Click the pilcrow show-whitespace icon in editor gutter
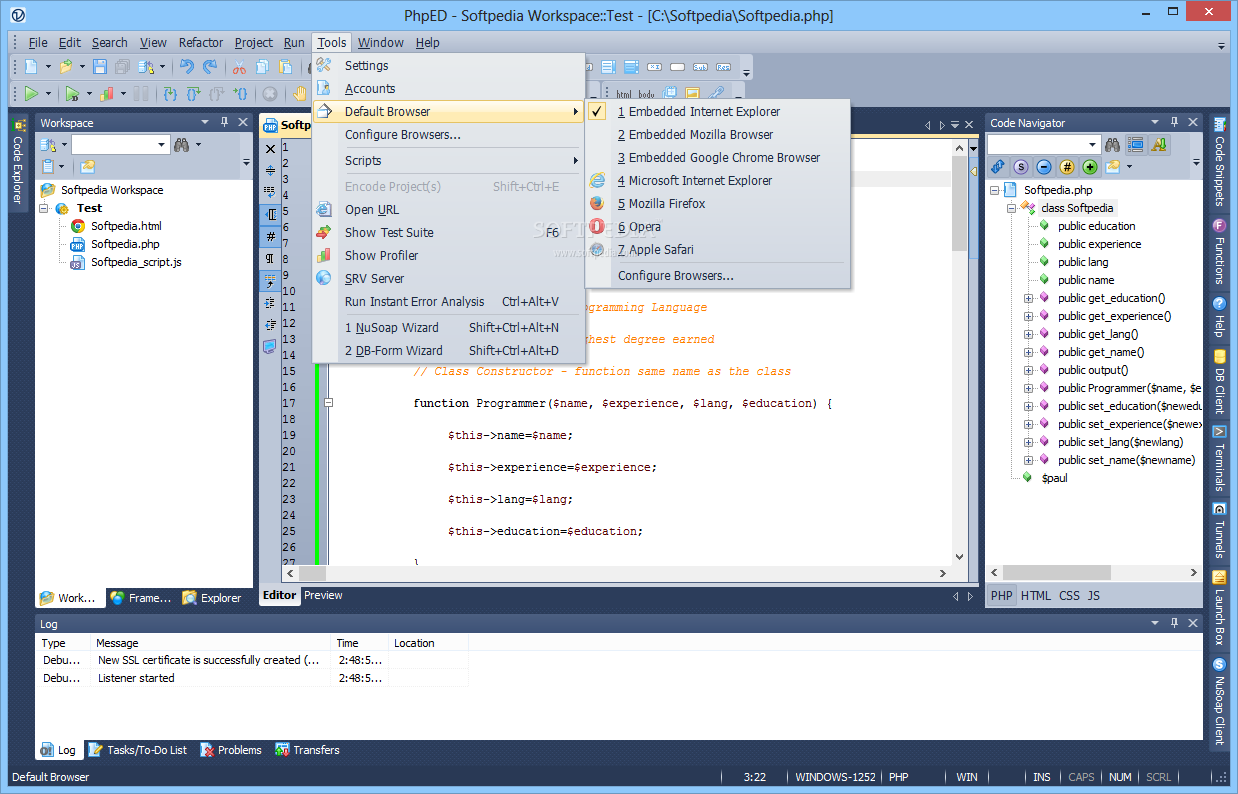 point(270,258)
